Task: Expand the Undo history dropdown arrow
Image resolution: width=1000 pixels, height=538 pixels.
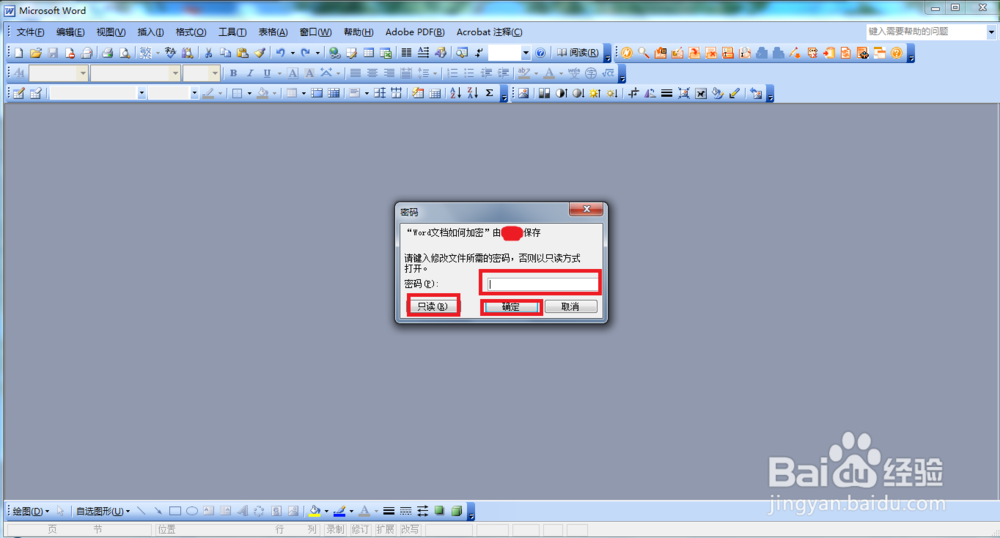Action: (x=292, y=53)
